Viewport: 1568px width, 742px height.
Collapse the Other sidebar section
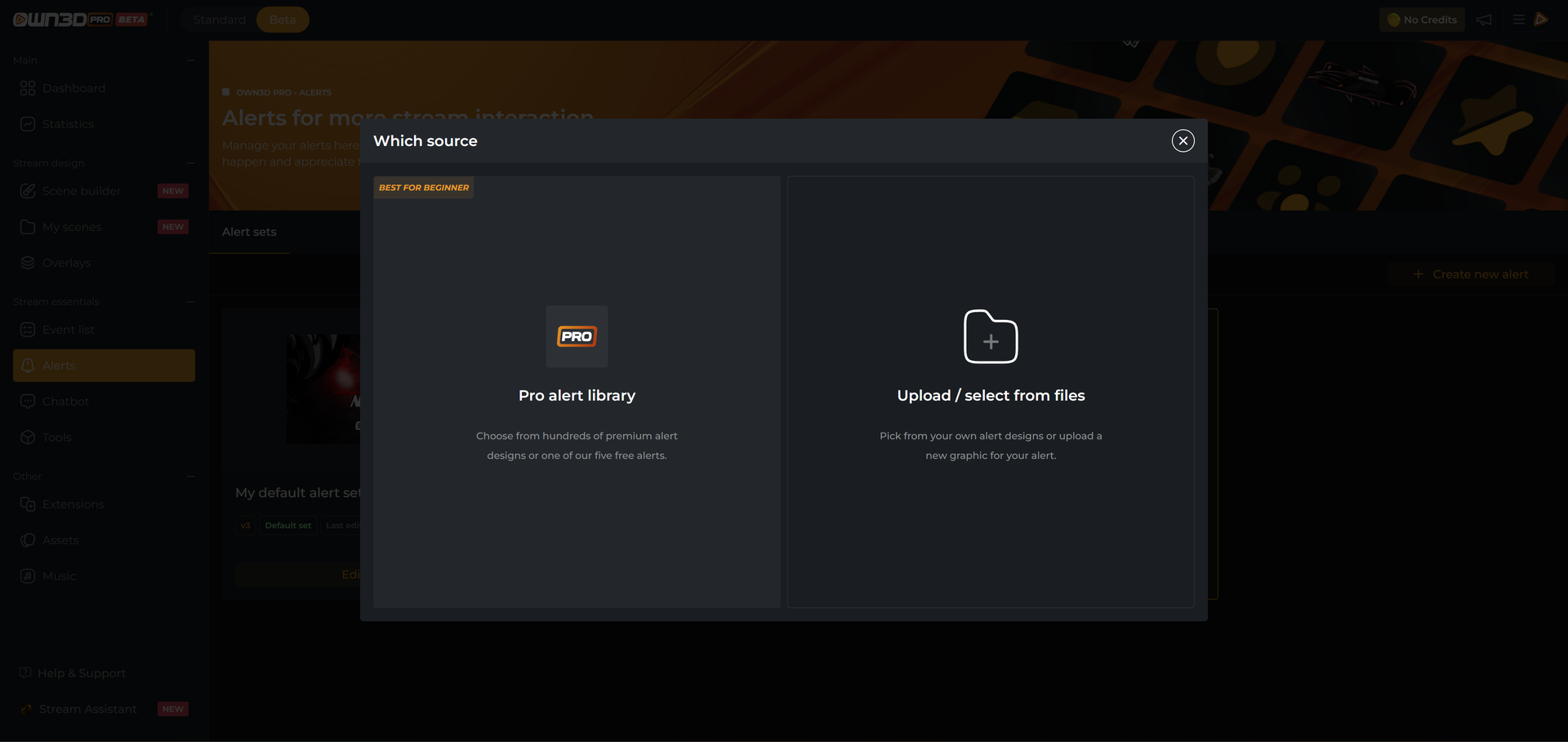(189, 476)
